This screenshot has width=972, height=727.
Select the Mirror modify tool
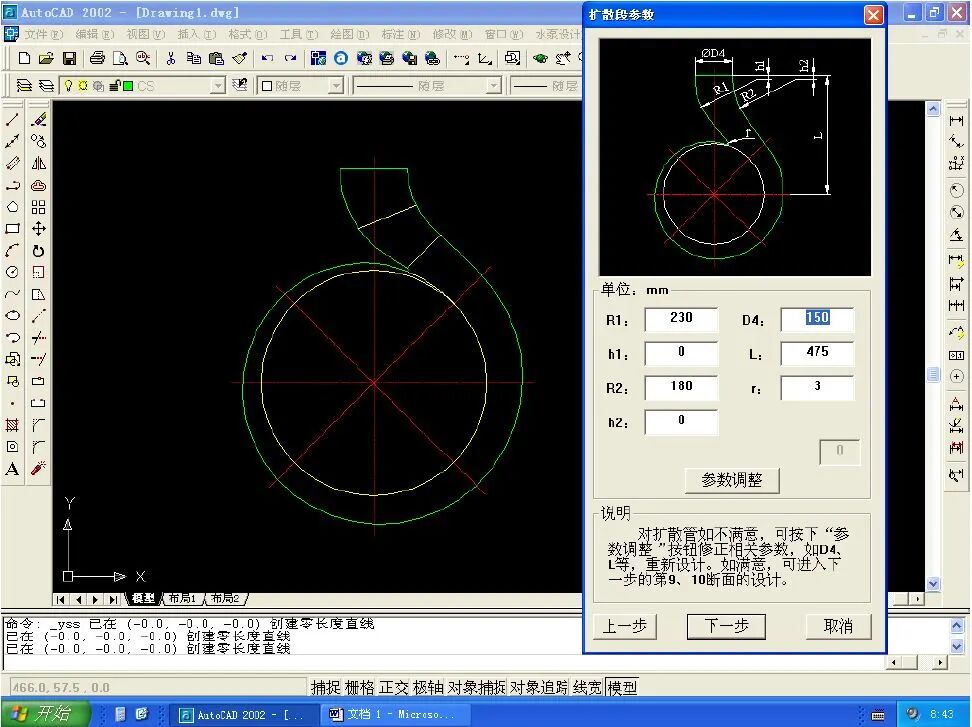point(38,163)
